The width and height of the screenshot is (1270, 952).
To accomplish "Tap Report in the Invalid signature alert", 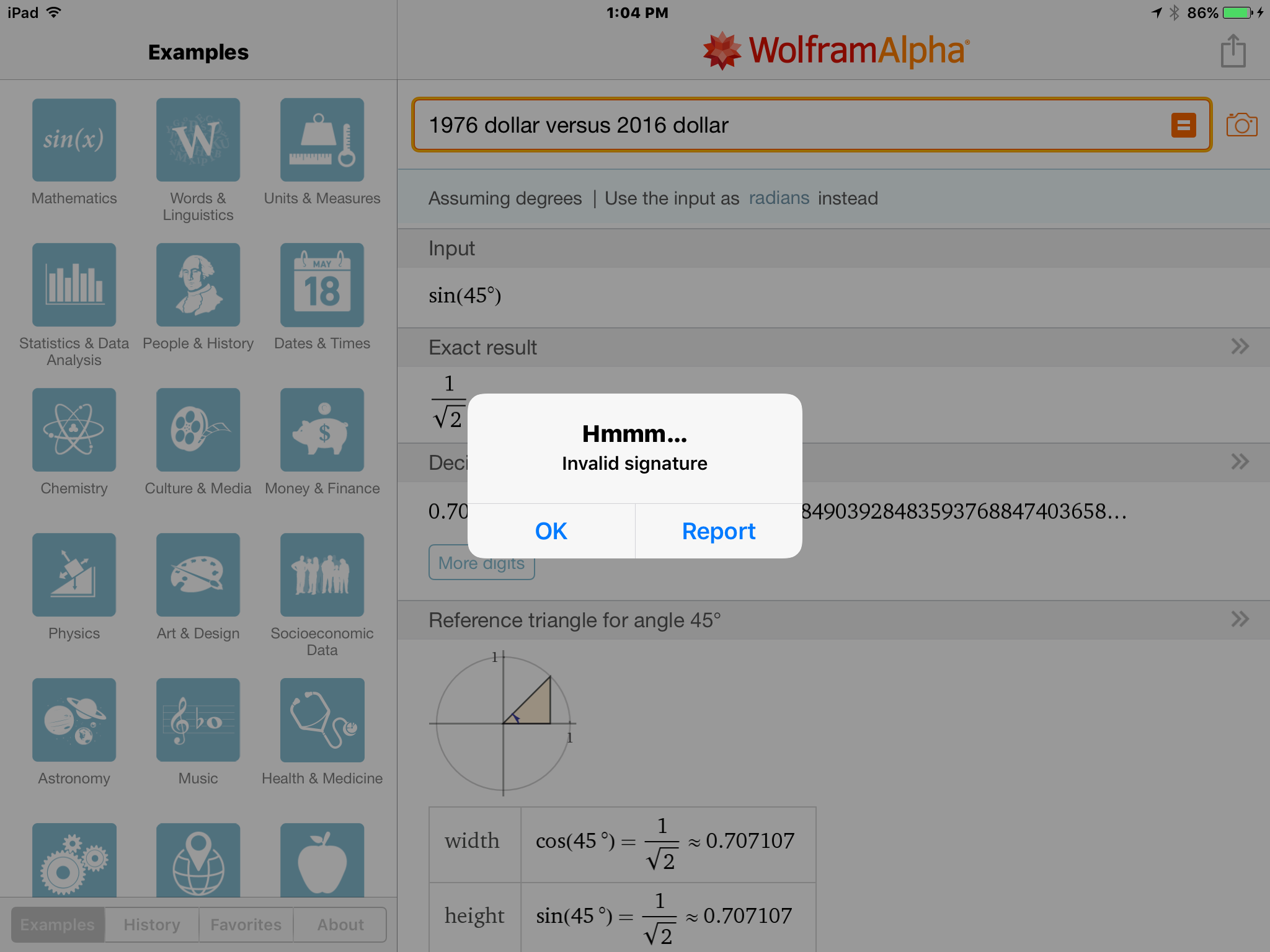I will tap(719, 531).
